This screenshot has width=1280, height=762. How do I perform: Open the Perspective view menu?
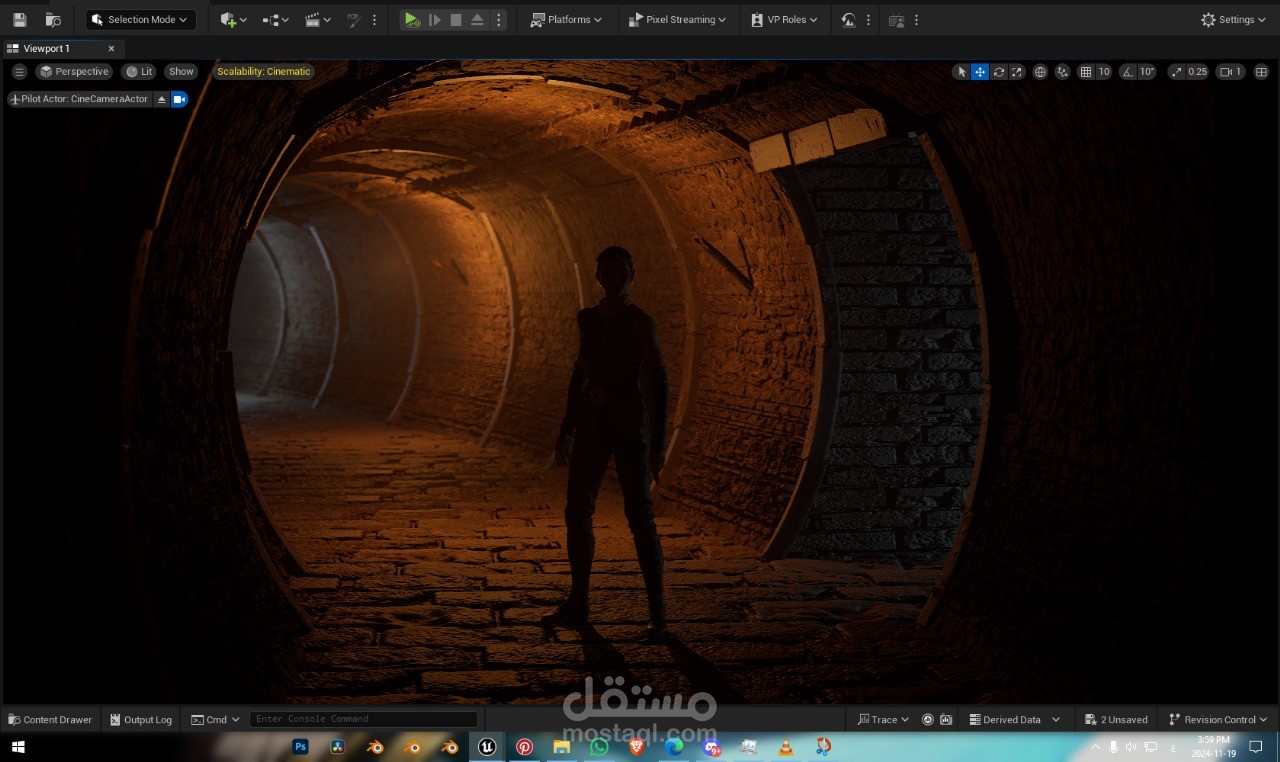click(73, 72)
